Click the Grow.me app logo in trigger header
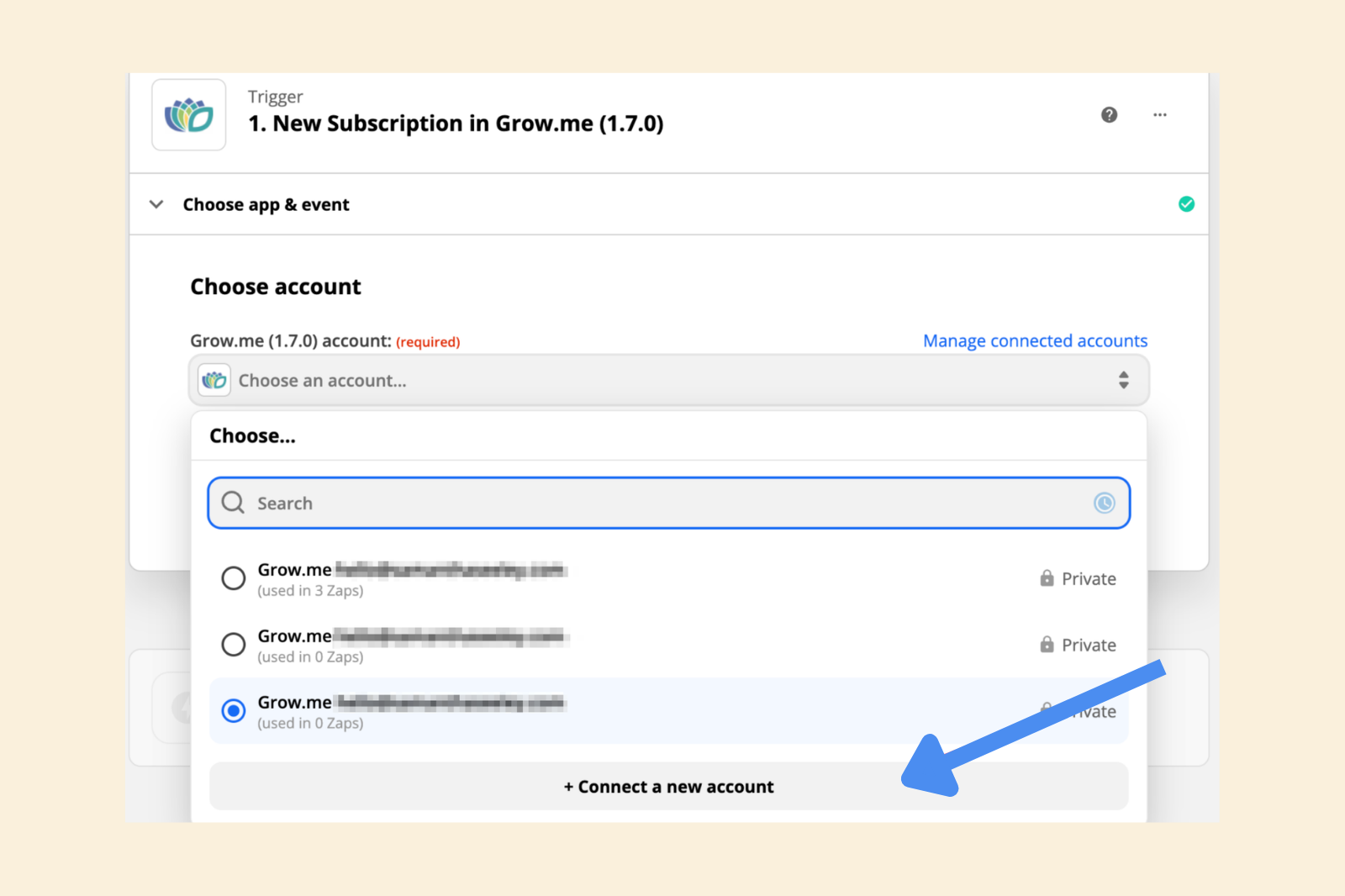This screenshot has height=896, width=1345. [x=189, y=115]
